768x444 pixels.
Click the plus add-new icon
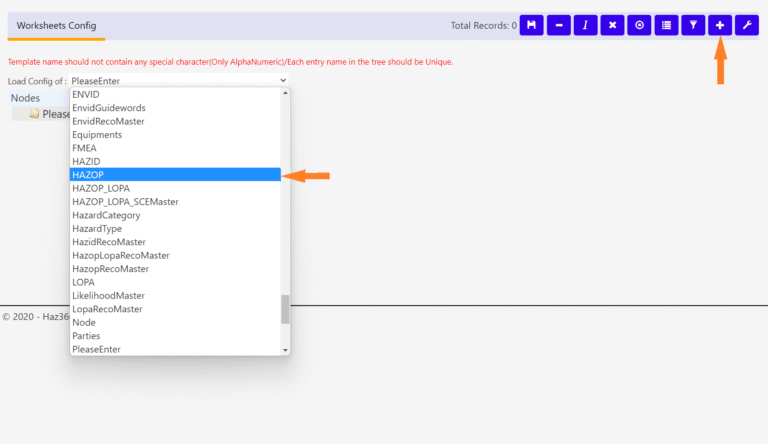[720, 25]
